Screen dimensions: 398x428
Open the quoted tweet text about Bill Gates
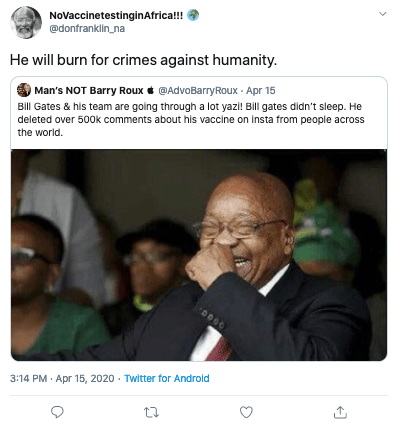coord(191,119)
